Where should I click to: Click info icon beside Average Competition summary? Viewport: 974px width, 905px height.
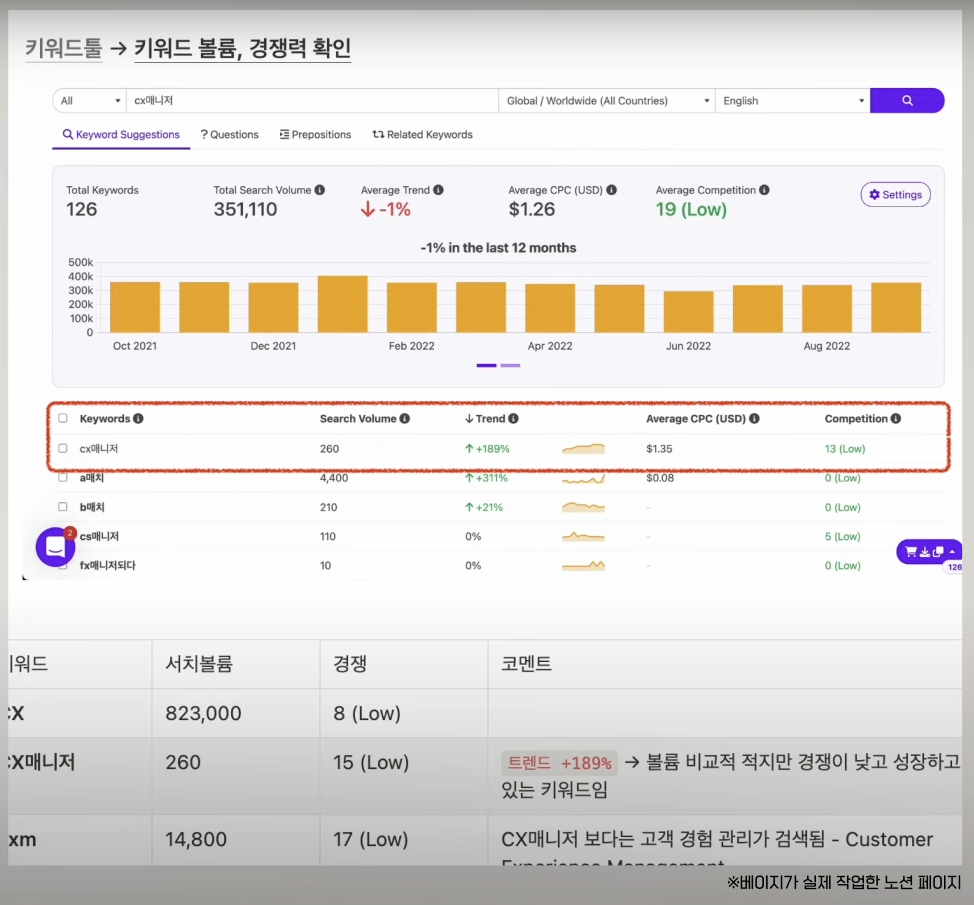(765, 190)
